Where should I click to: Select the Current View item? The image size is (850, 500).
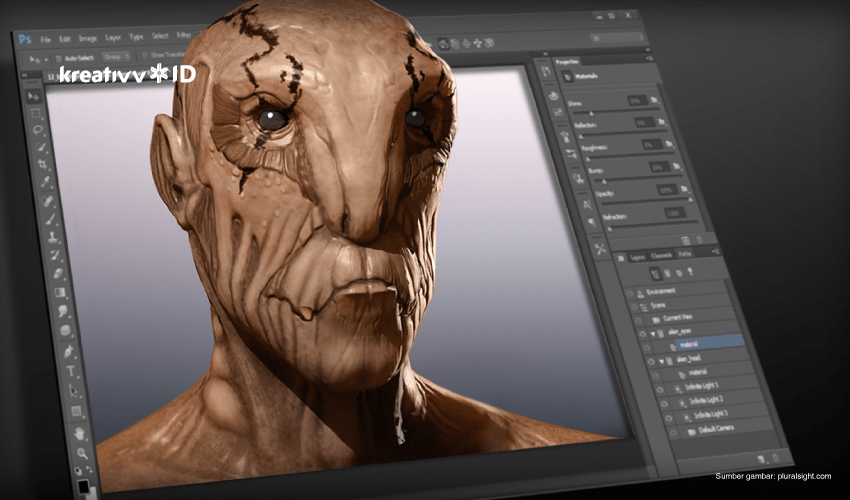(x=676, y=318)
